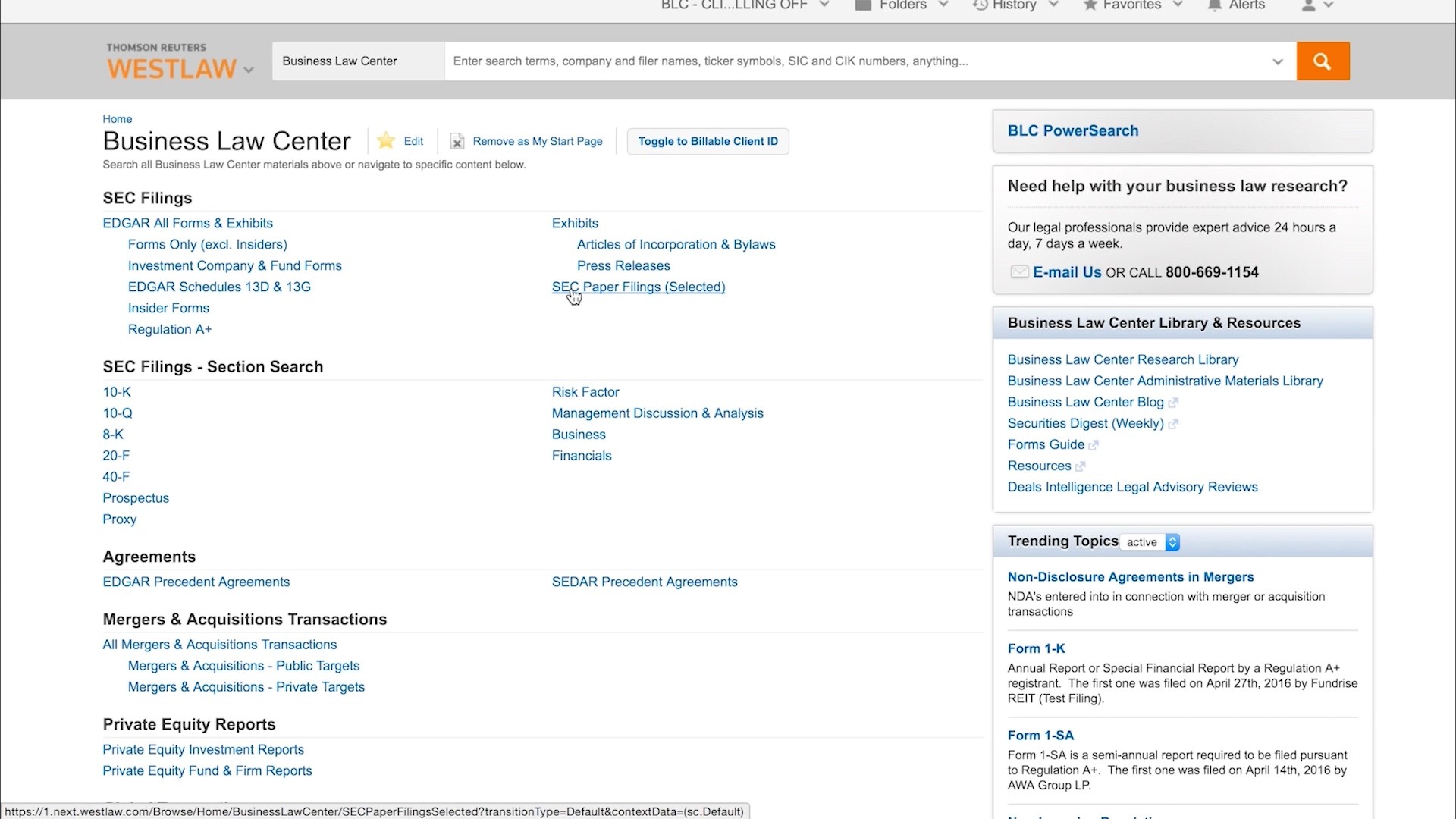The height and width of the screenshot is (819, 1456).
Task: Click the gold favorite star icon
Action: coord(386,140)
